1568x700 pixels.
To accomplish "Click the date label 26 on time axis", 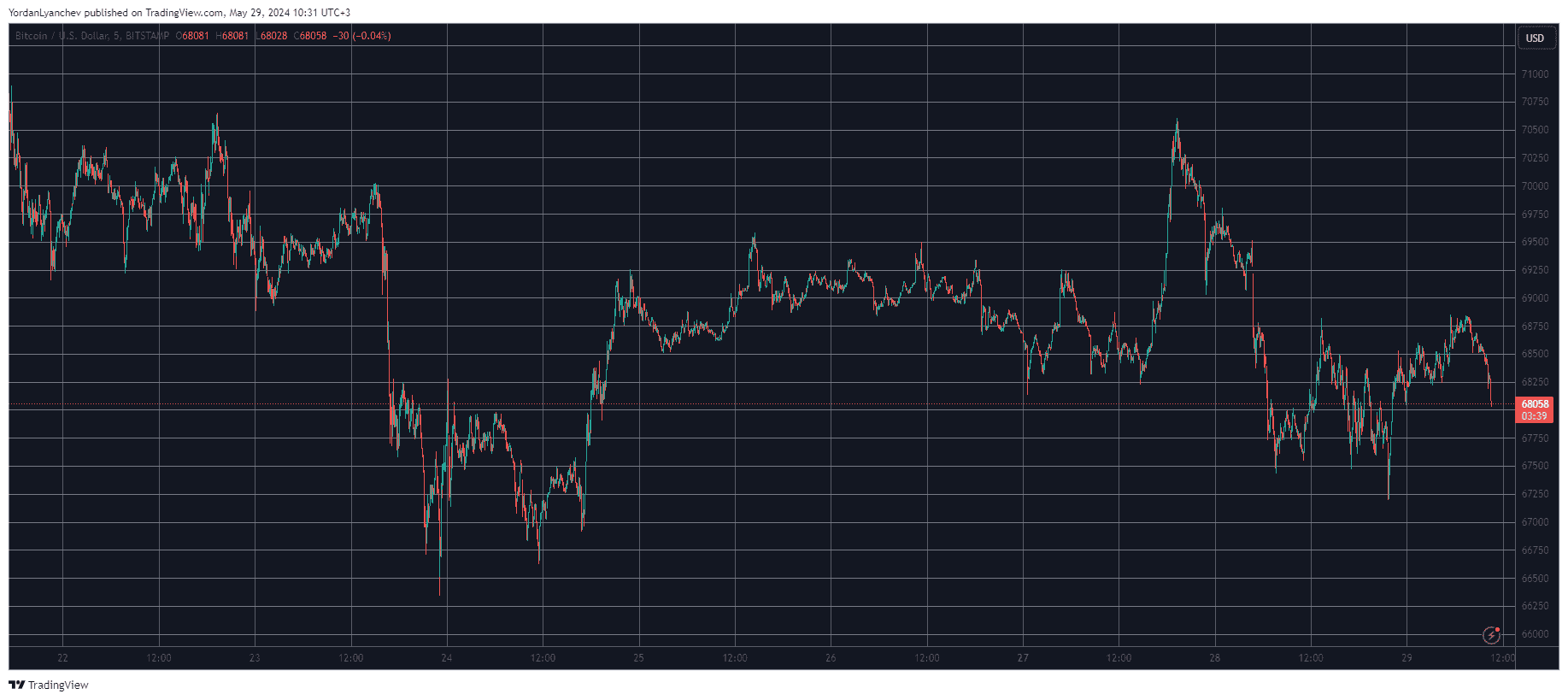I will [831, 658].
